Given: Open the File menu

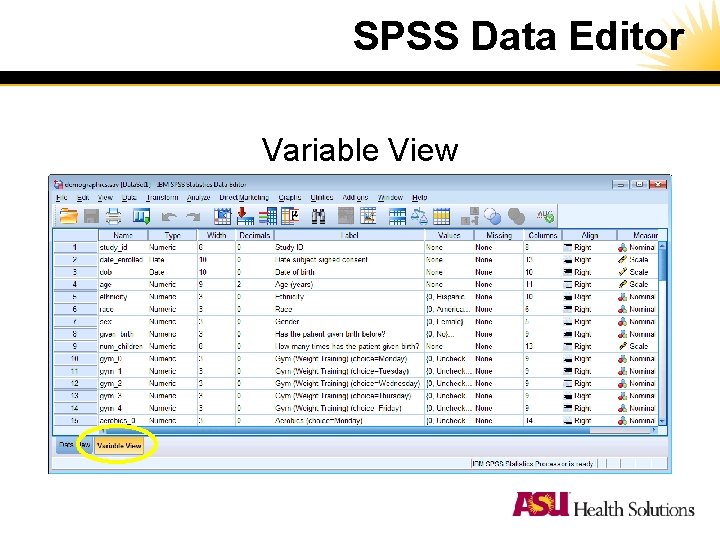Looking at the screenshot, I should coord(61,197).
